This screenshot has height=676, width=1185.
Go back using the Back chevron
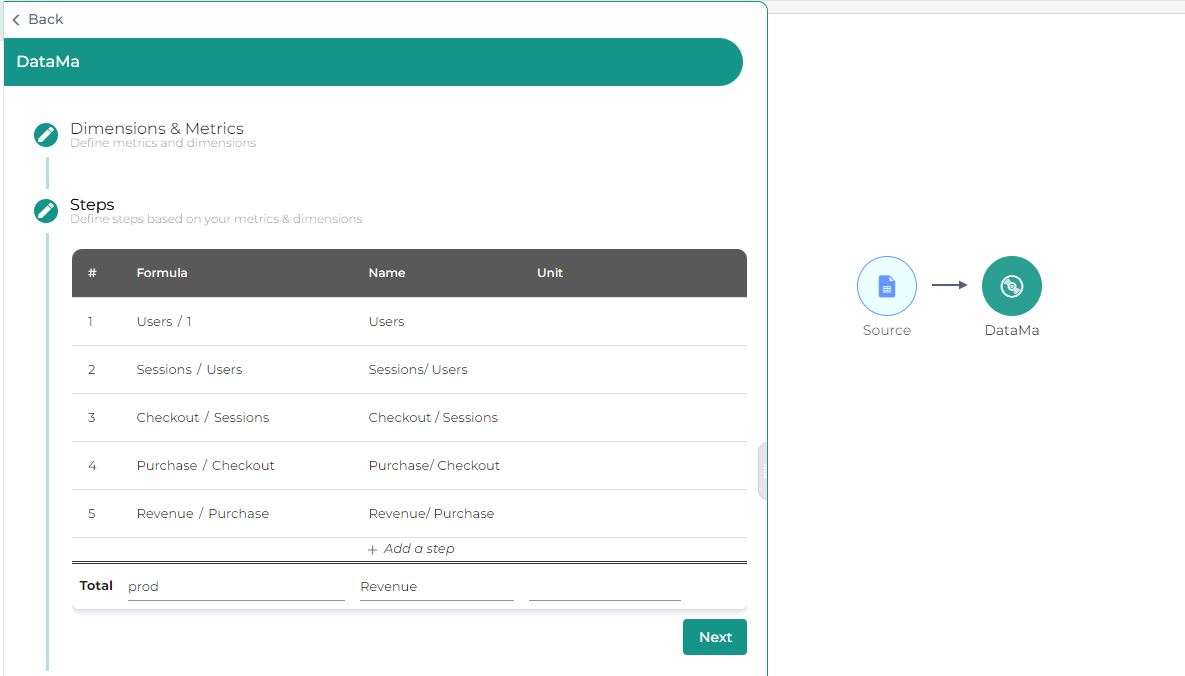point(16,20)
